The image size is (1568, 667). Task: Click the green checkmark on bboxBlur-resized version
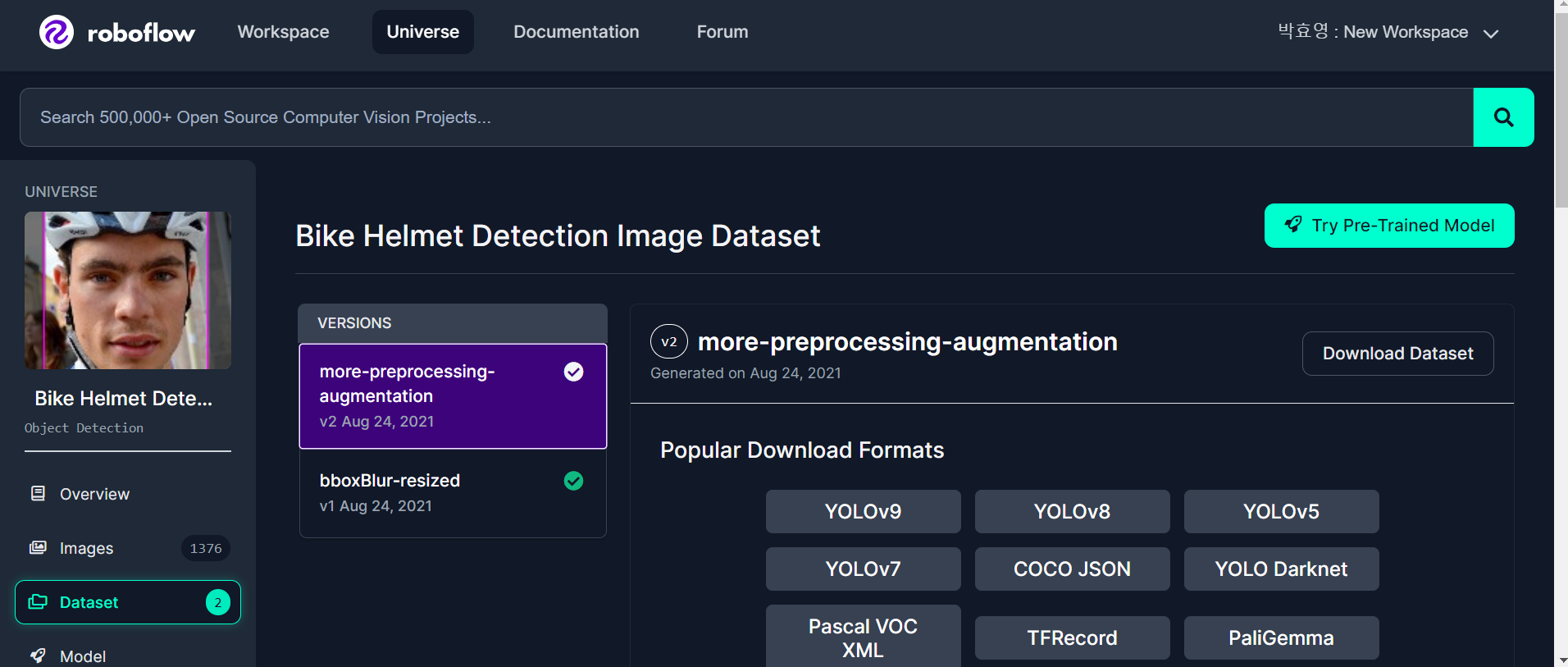tap(574, 481)
